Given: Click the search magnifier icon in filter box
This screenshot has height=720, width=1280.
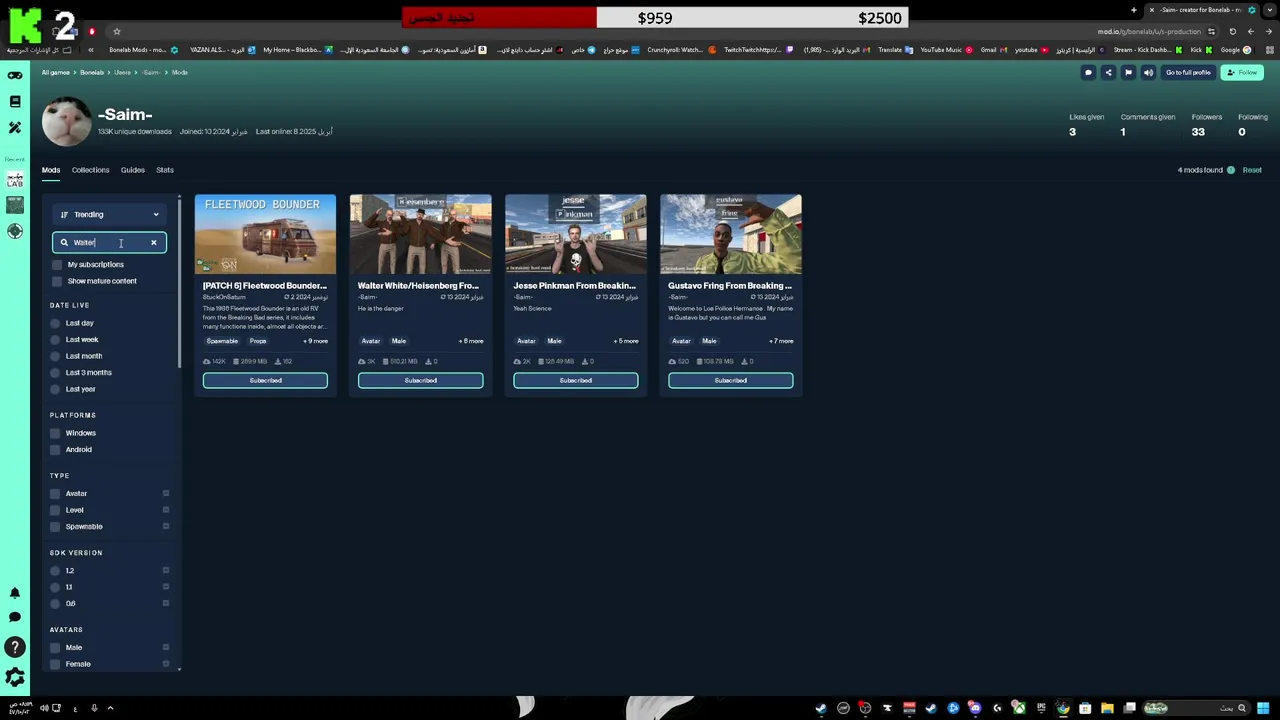Looking at the screenshot, I should coord(64,242).
